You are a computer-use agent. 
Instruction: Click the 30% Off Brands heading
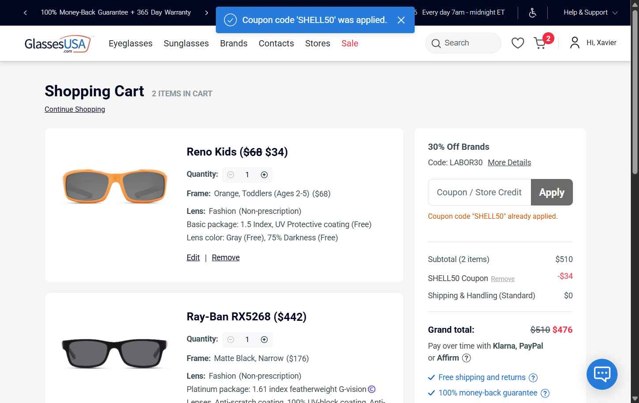pyautogui.click(x=458, y=147)
